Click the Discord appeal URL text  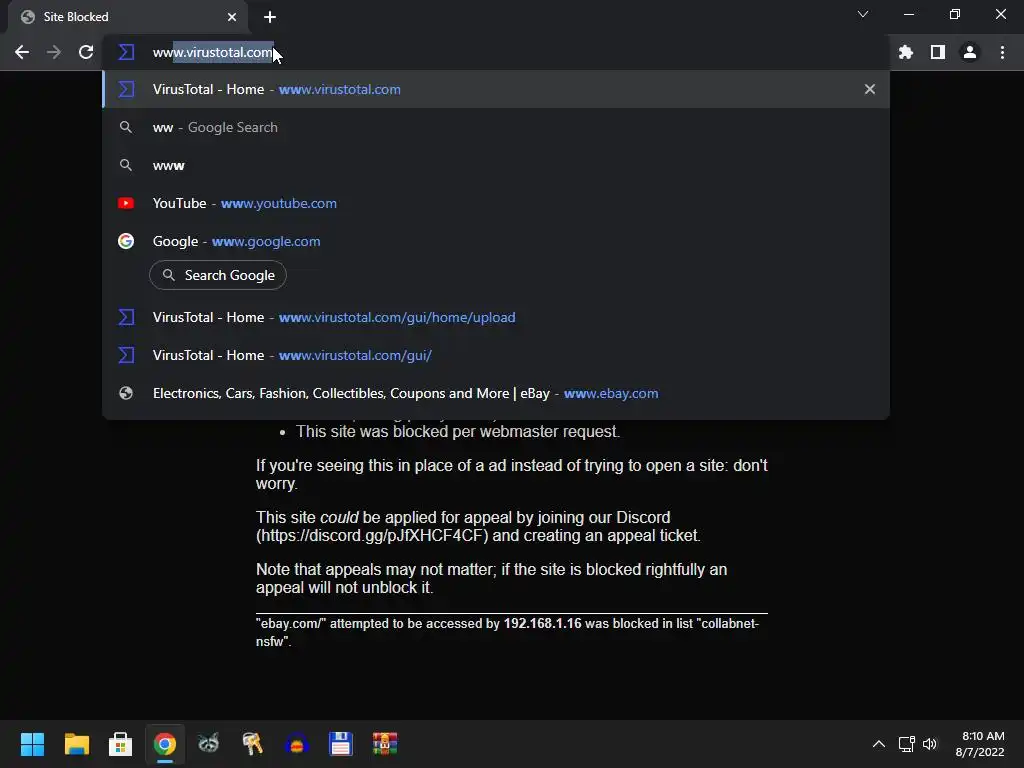point(372,536)
